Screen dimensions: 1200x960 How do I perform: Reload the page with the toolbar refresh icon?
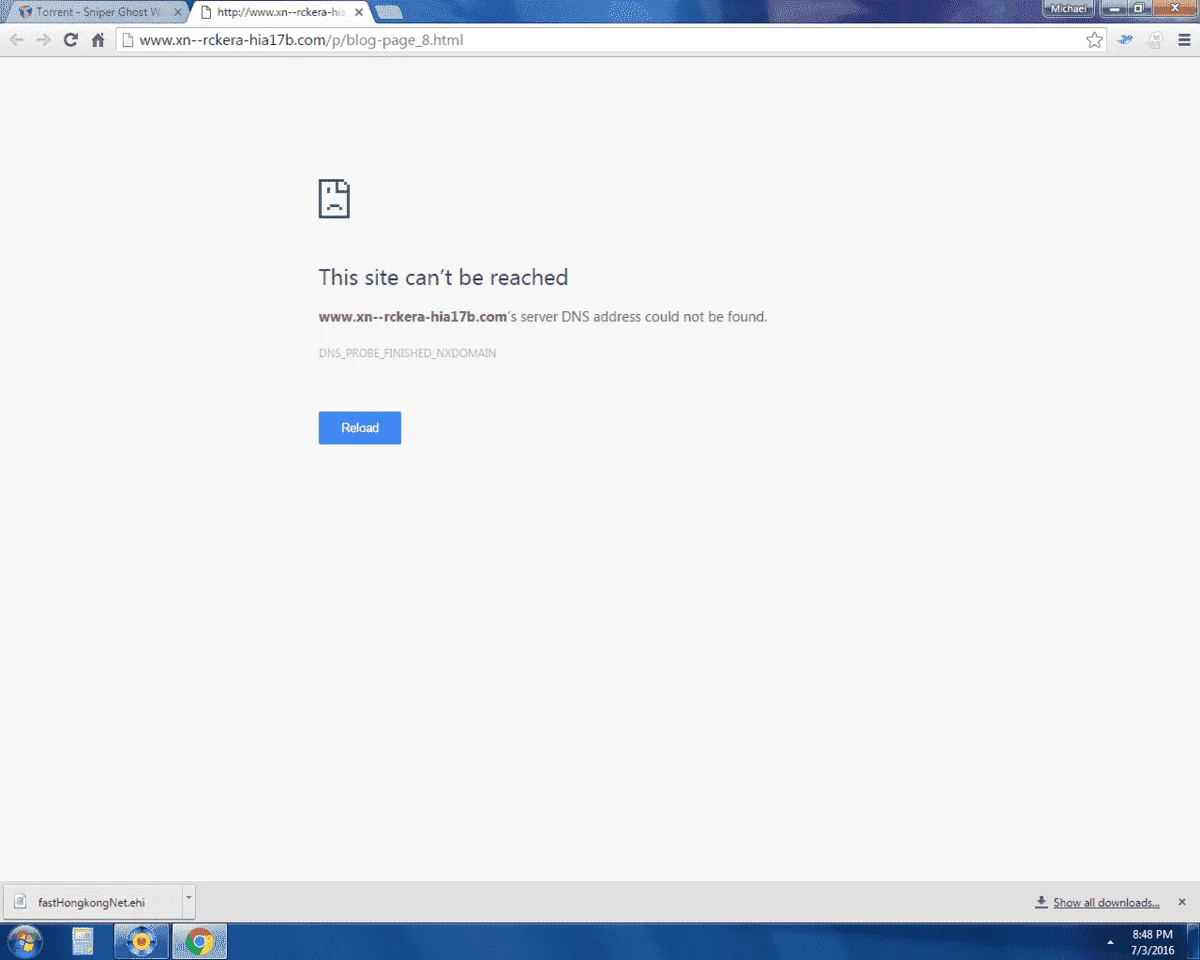click(x=70, y=40)
